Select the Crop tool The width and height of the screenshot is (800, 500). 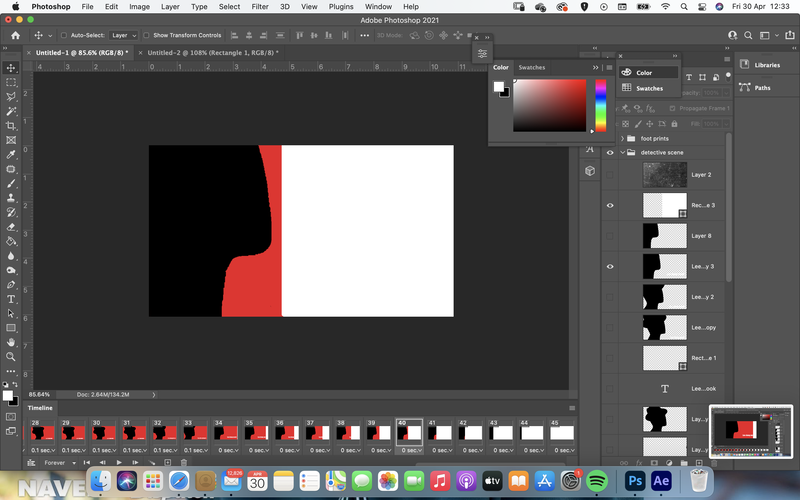click(x=11, y=126)
